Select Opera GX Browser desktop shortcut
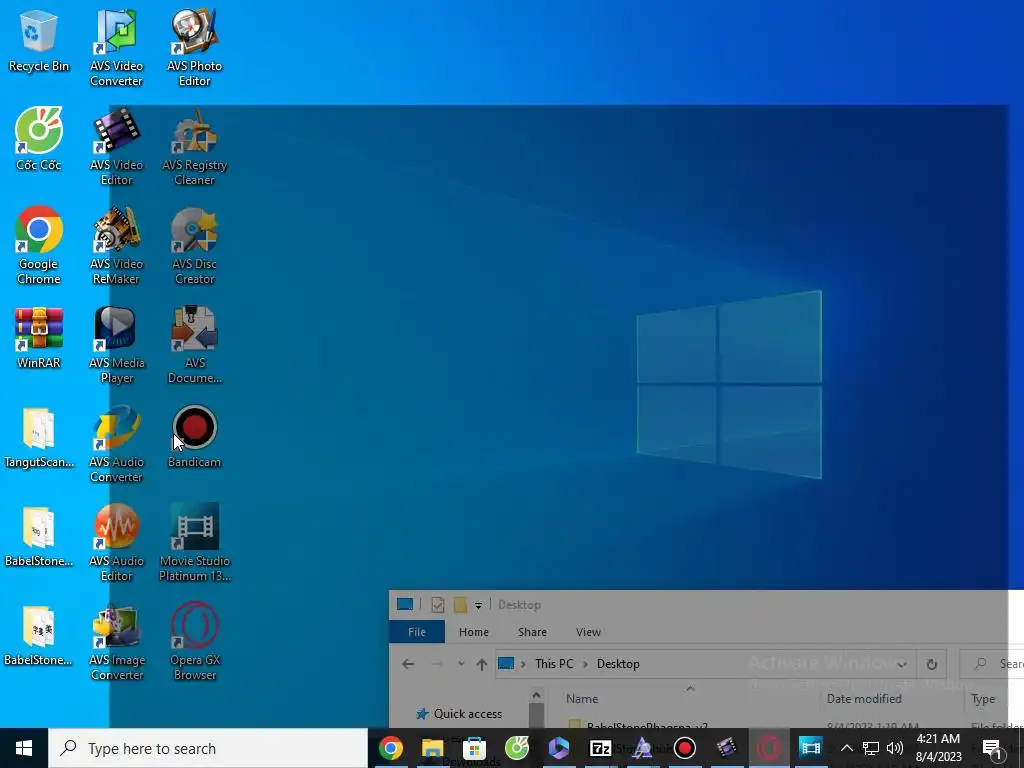Image resolution: width=1024 pixels, height=768 pixels. pos(195,643)
